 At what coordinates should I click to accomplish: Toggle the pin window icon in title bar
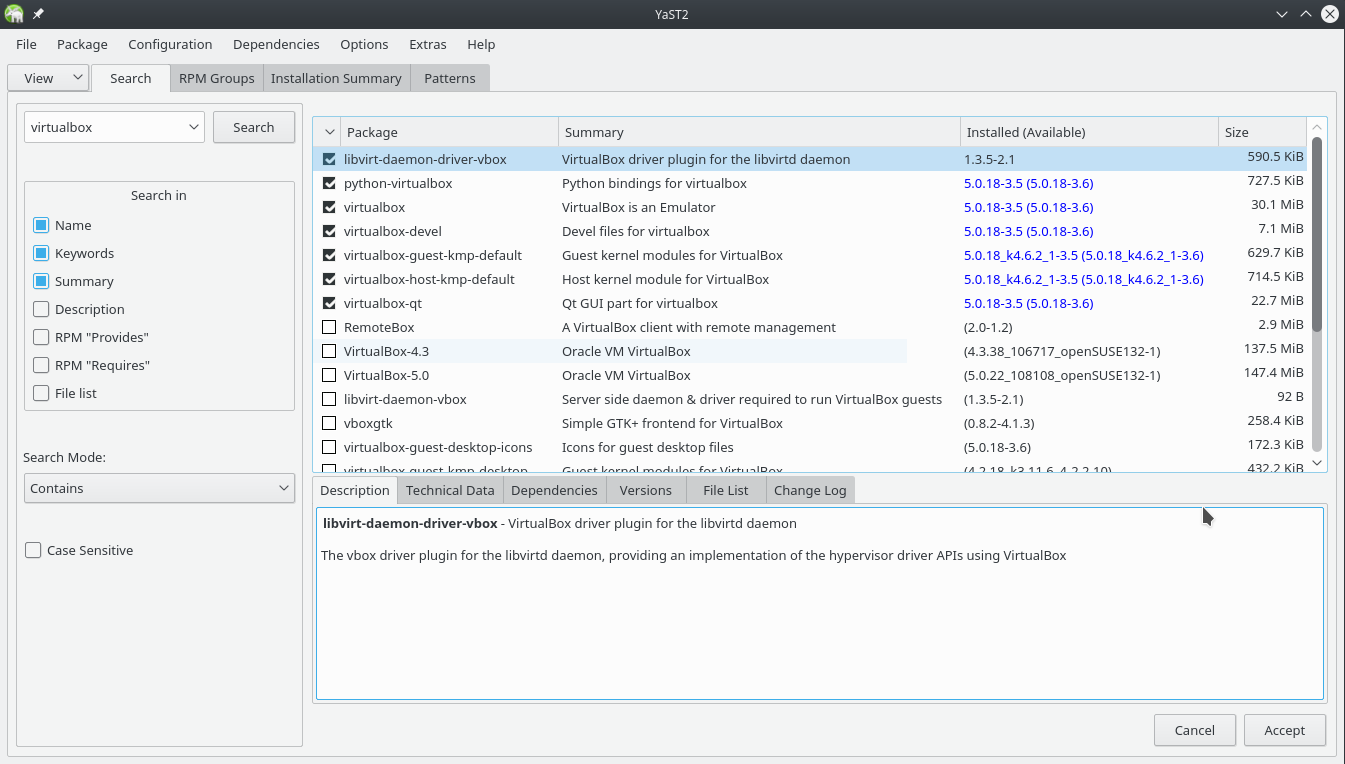click(38, 14)
